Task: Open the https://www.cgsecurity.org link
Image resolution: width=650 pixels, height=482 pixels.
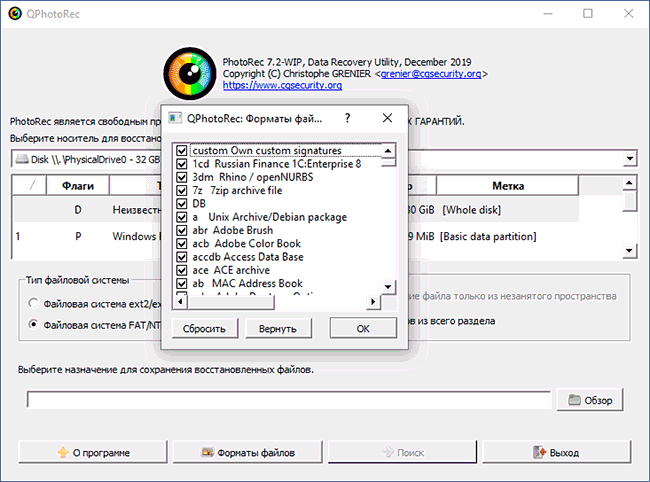Action: click(282, 85)
